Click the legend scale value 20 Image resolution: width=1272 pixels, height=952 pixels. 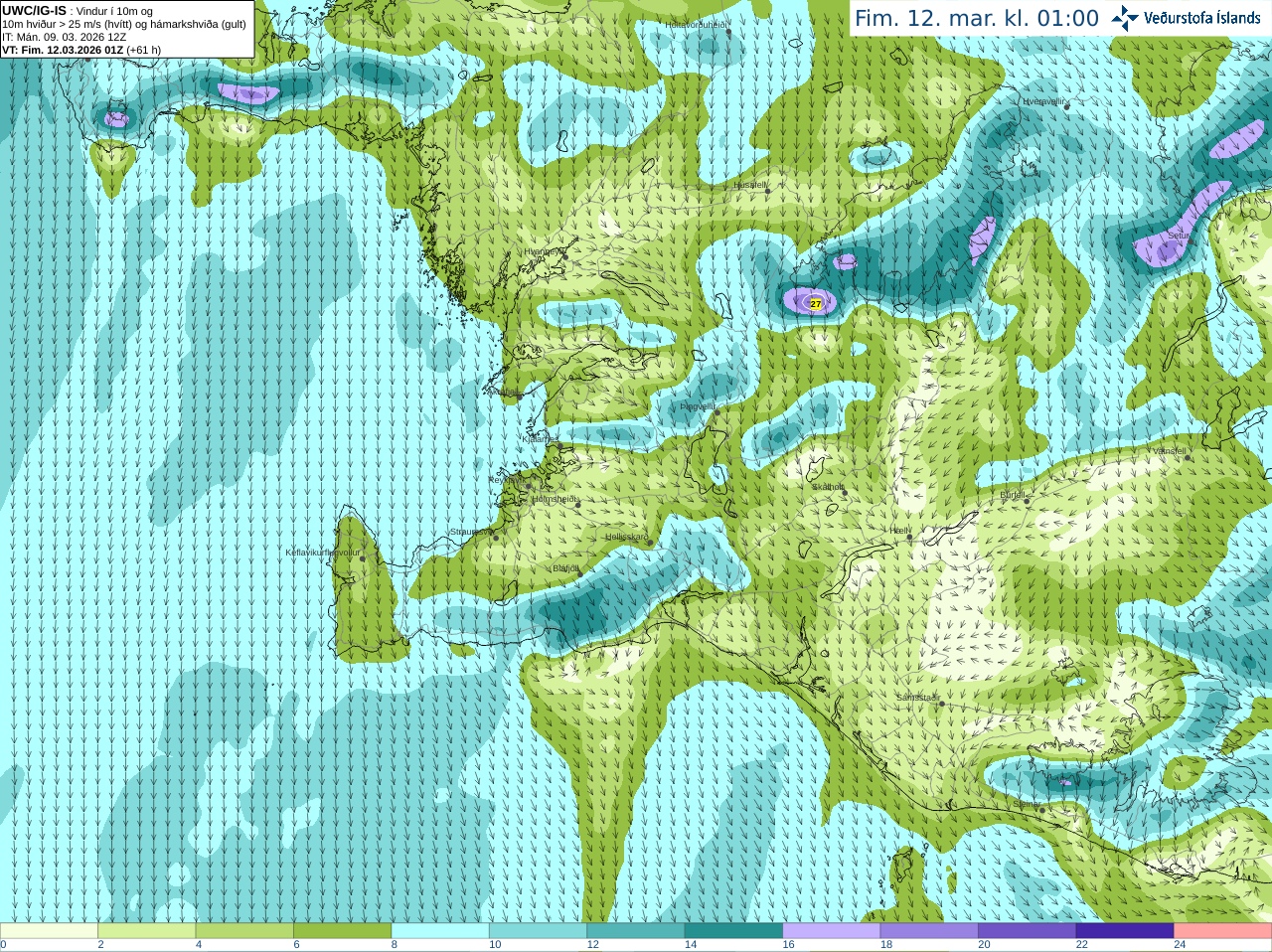[984, 945]
